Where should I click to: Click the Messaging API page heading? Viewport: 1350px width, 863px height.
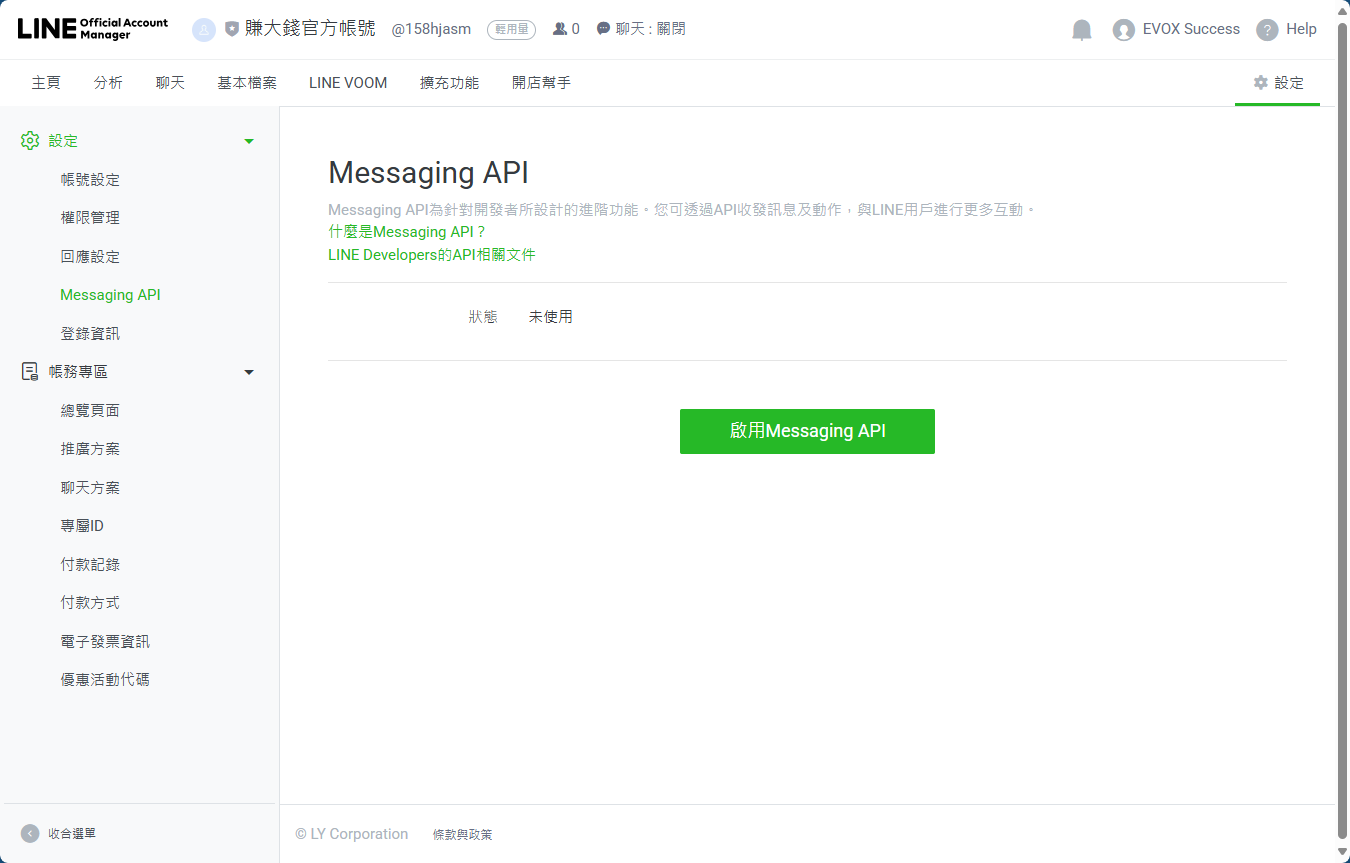pos(428,173)
